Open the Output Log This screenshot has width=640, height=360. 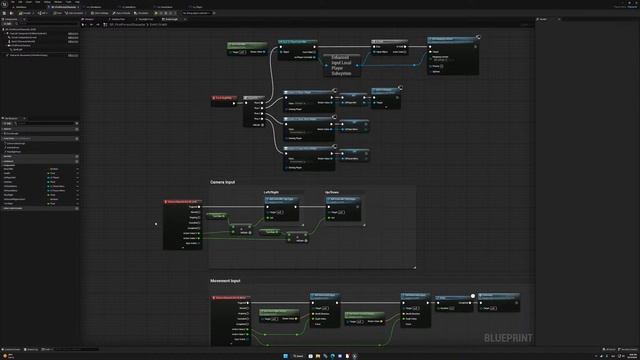[x=31, y=349]
